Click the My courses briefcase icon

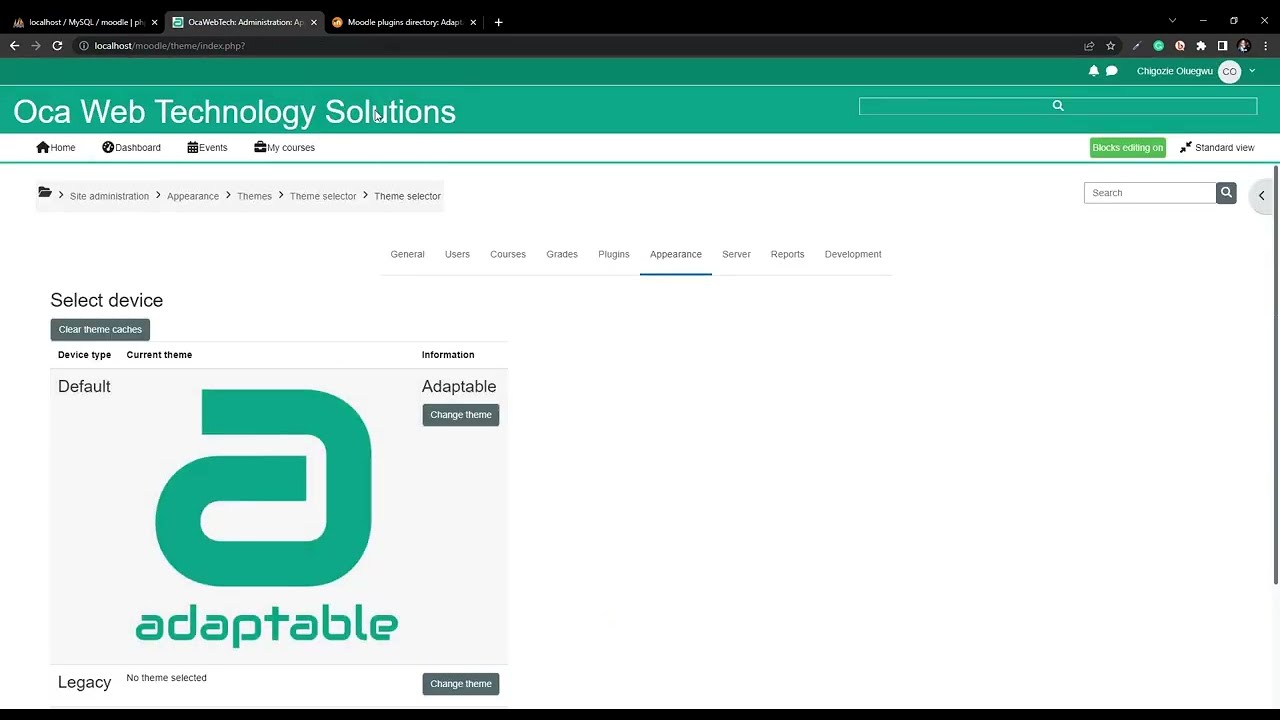tap(260, 147)
